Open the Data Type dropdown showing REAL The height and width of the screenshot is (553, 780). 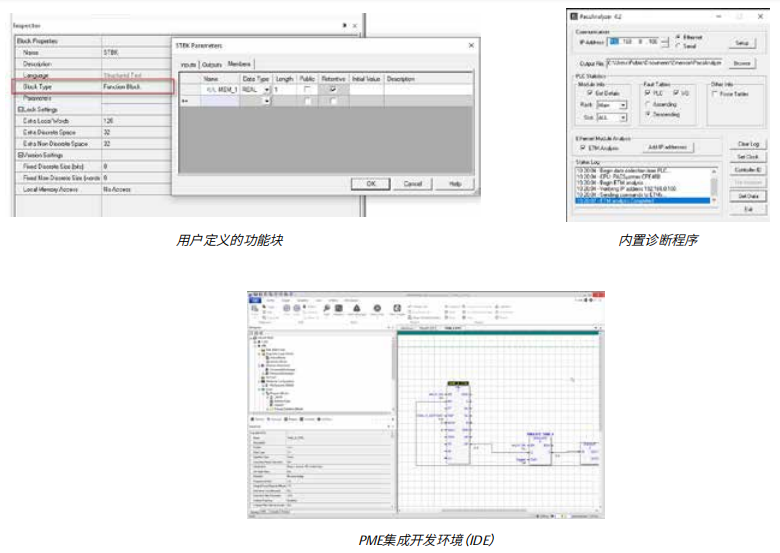267,90
